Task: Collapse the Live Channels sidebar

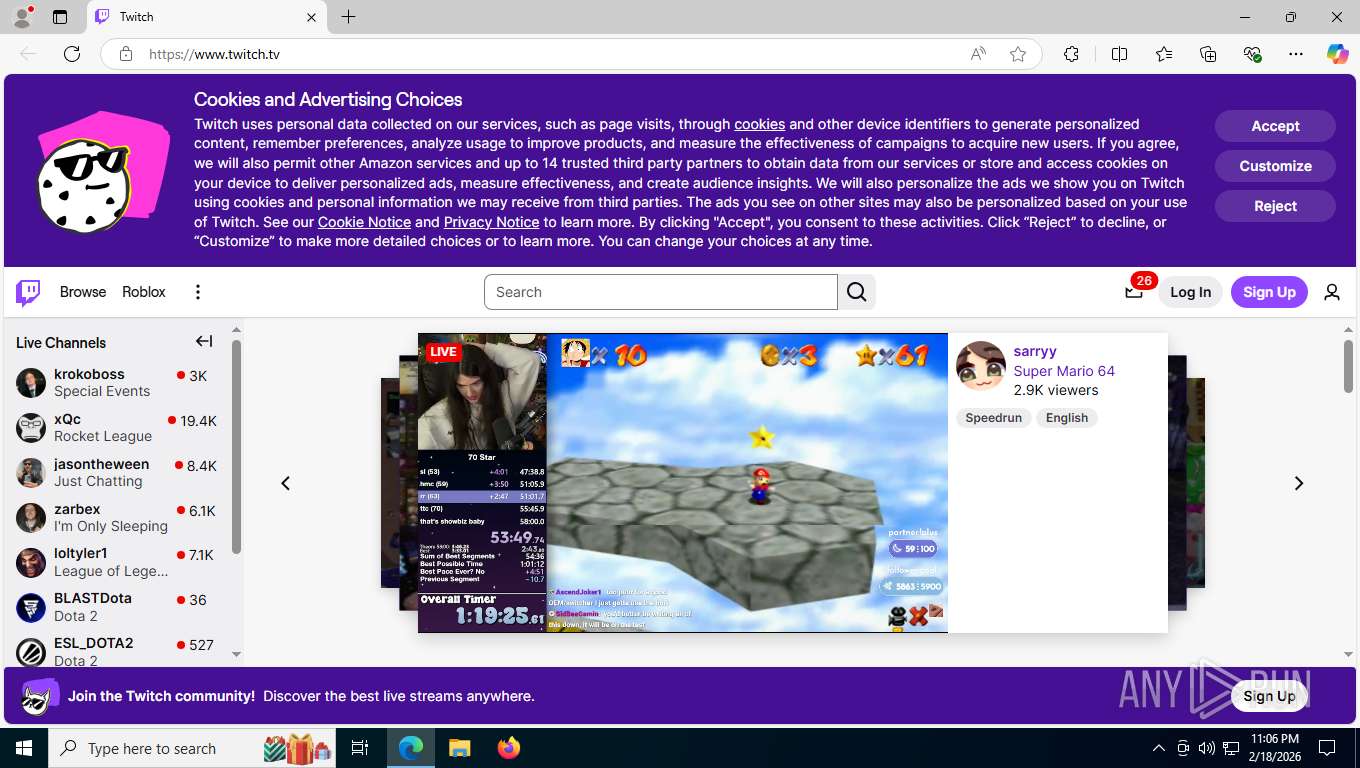Action: pyautogui.click(x=204, y=342)
